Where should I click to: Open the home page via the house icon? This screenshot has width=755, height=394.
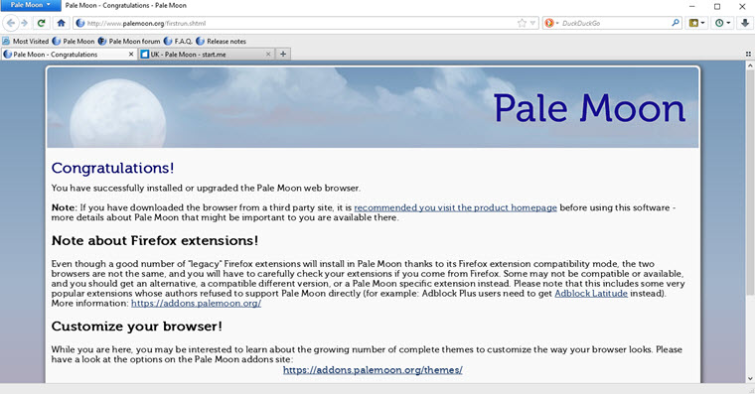click(x=61, y=23)
